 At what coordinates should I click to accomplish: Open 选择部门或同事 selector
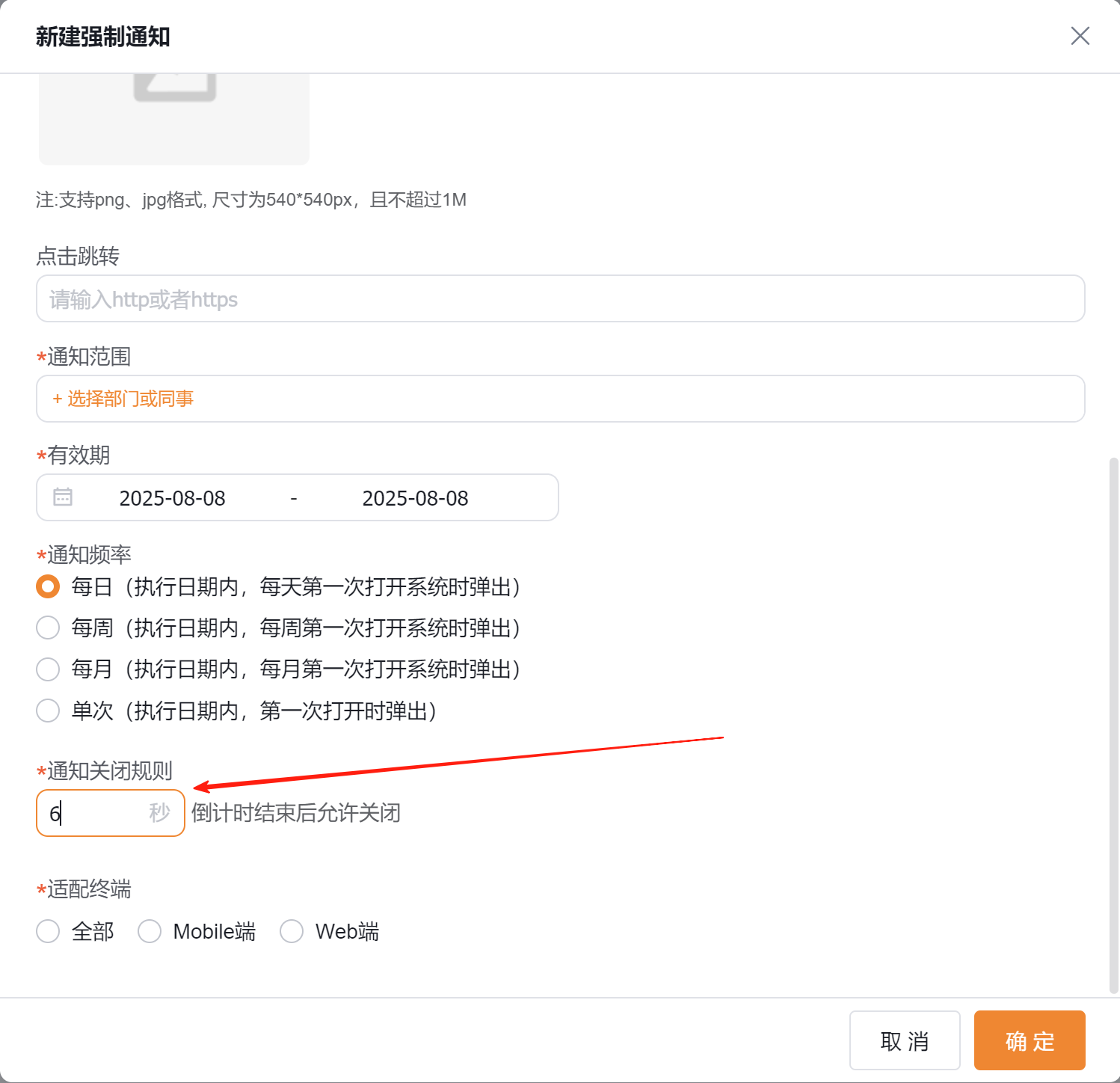pos(123,399)
